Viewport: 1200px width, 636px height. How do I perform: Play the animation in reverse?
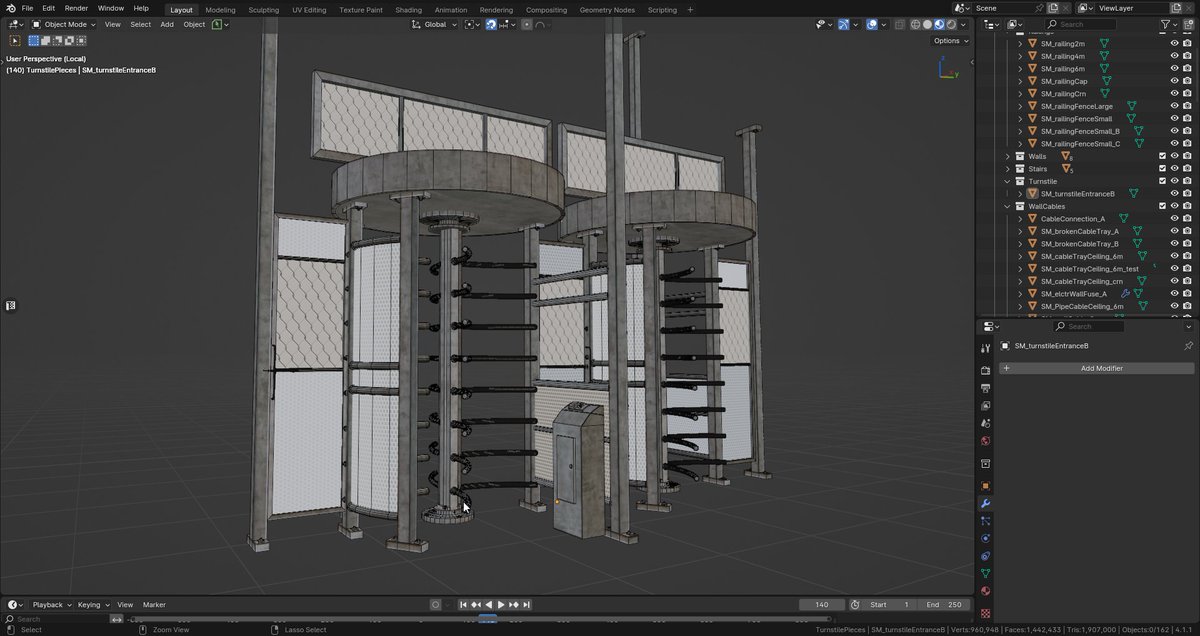(489, 605)
